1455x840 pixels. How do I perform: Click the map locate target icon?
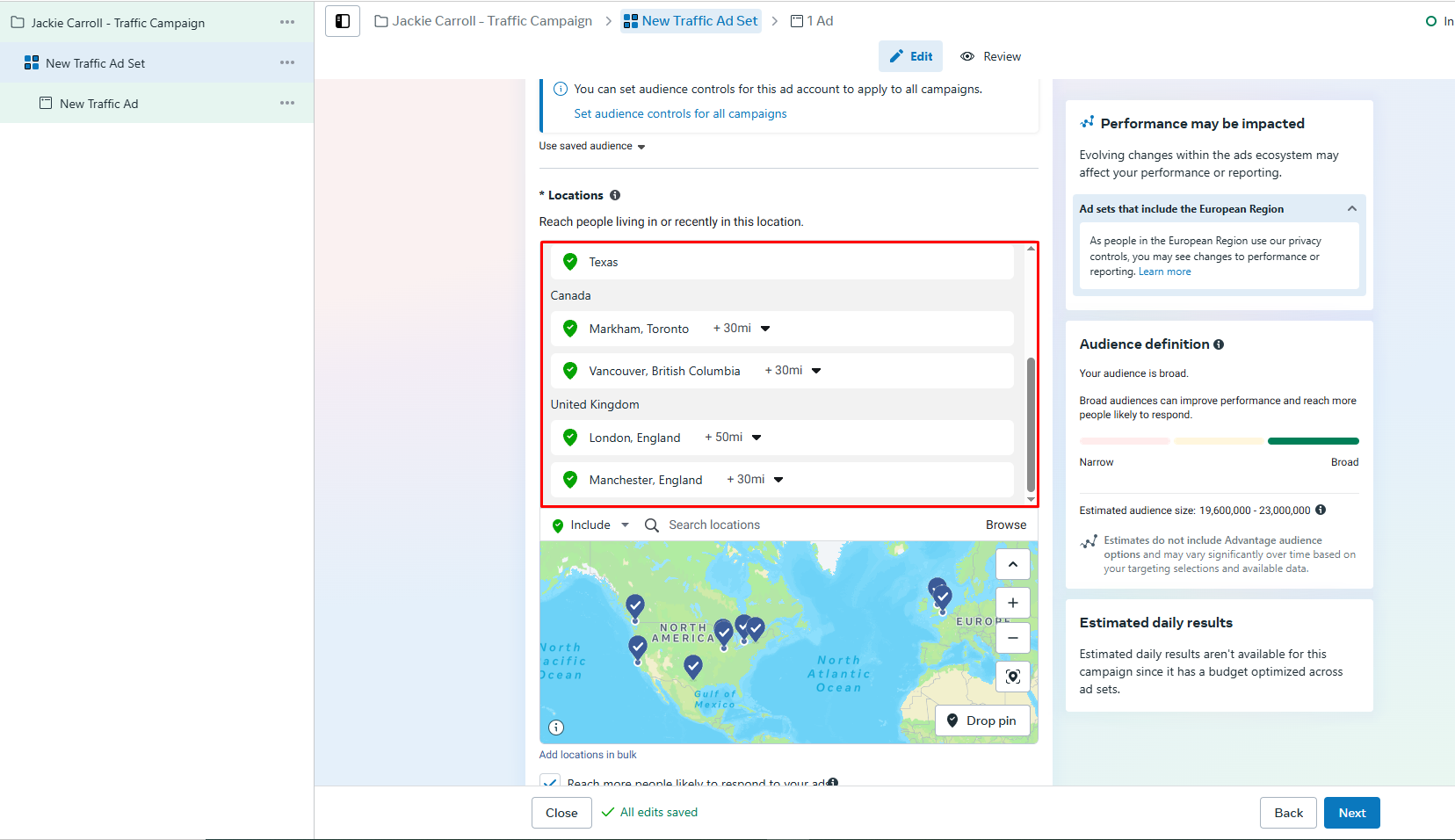pyautogui.click(x=1013, y=676)
